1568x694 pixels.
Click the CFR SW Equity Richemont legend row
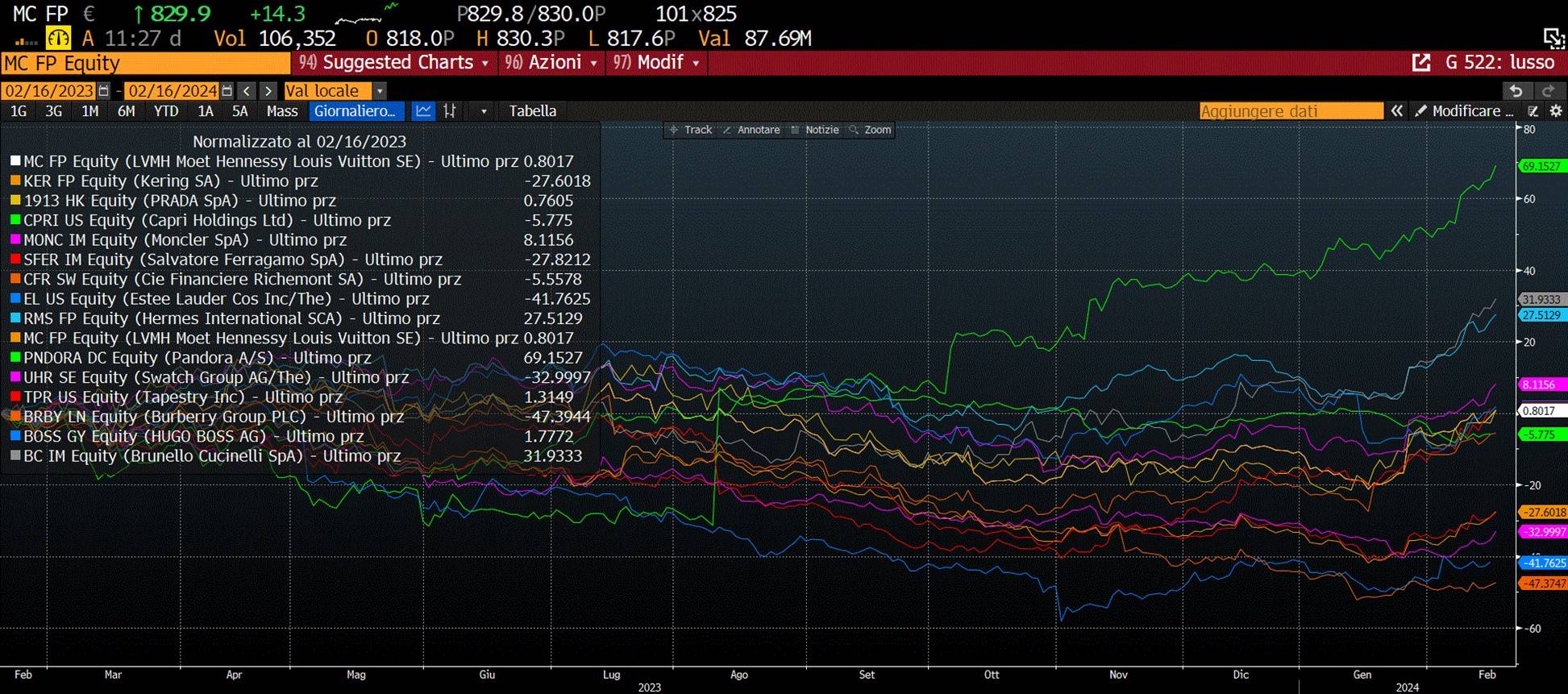pyautogui.click(x=301, y=279)
